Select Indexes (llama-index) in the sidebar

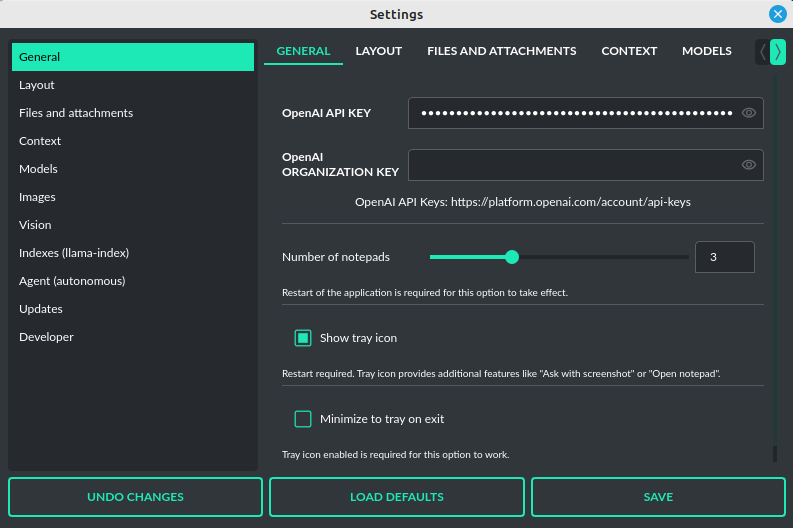[74, 253]
